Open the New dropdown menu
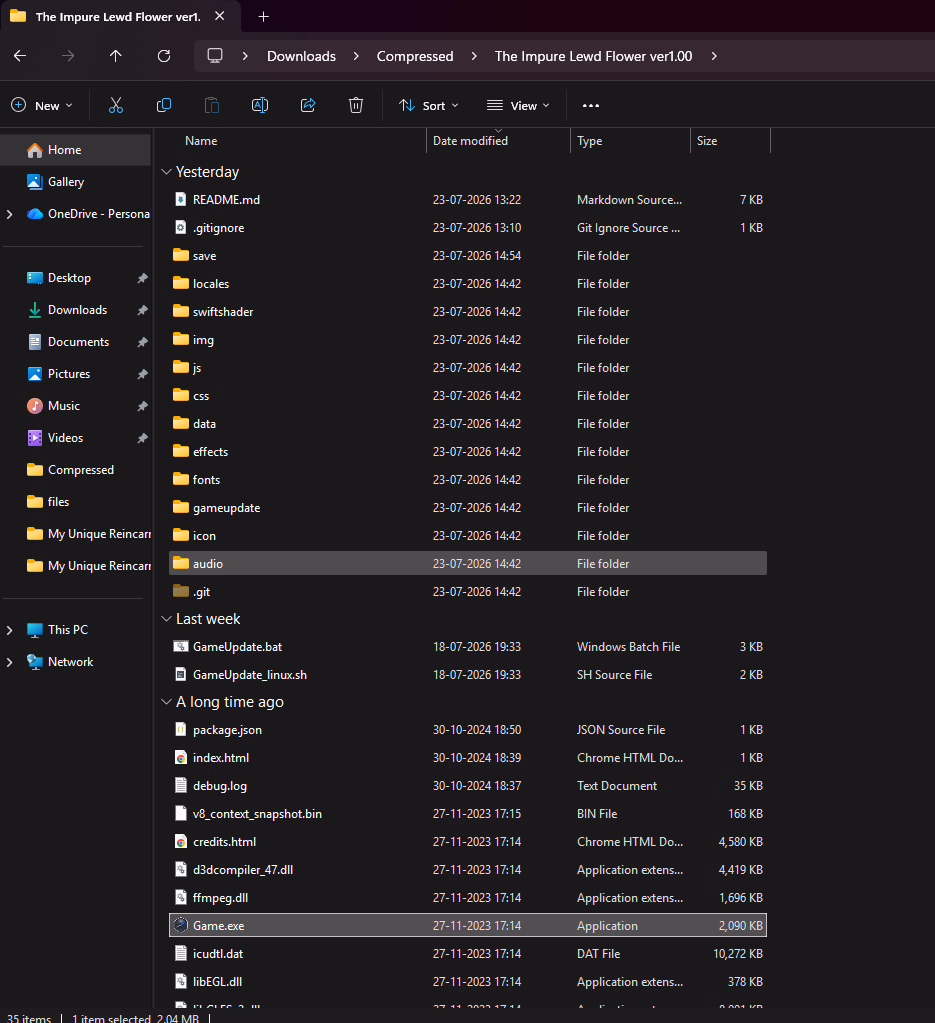 pyautogui.click(x=42, y=105)
